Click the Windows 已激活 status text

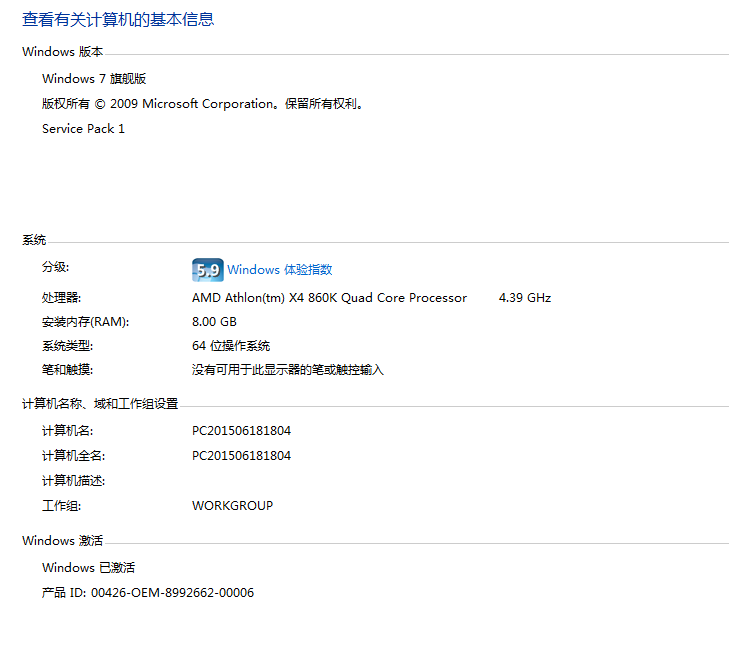point(88,568)
